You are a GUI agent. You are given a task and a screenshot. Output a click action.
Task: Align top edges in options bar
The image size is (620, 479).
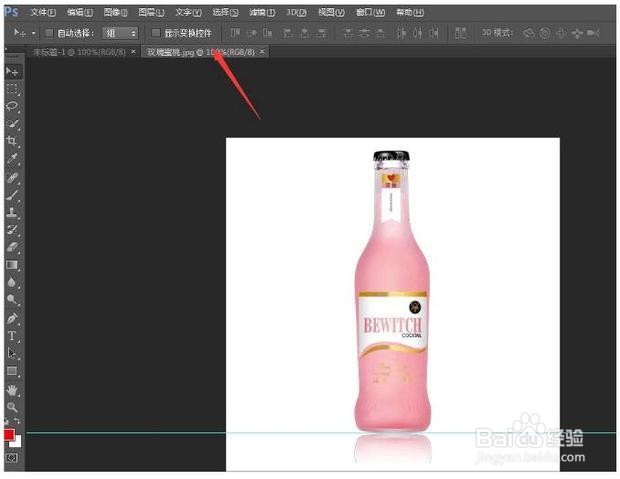pyautogui.click(x=235, y=33)
